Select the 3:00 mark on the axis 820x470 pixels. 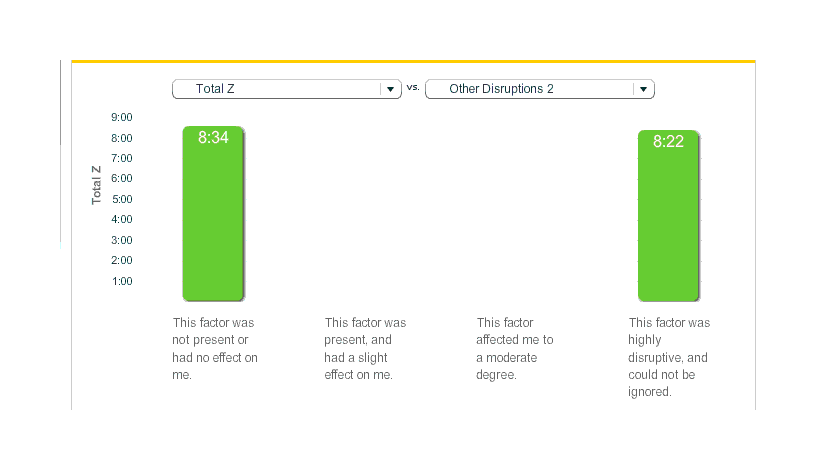coord(122,240)
